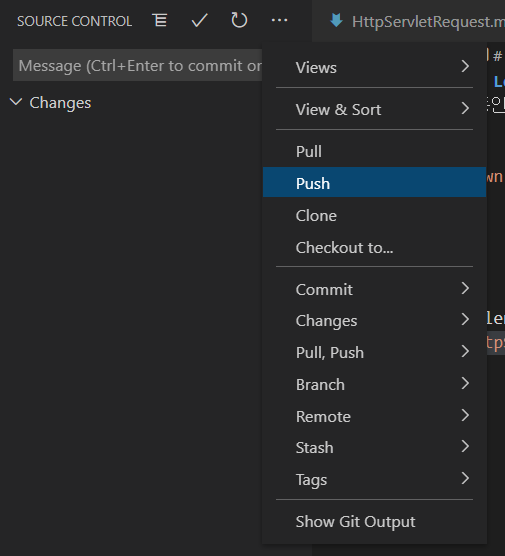The height and width of the screenshot is (556, 505).
Task: Select Push from the menu
Action: (x=374, y=182)
